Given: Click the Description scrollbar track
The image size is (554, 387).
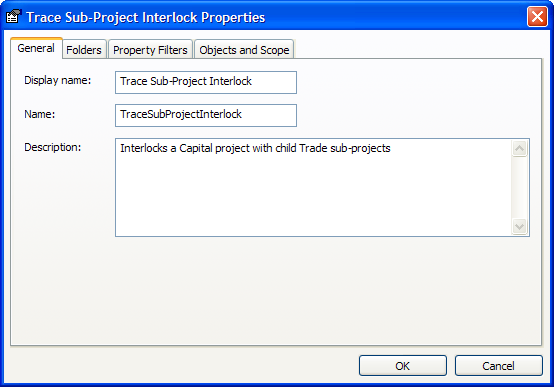Looking at the screenshot, I should pos(519,187).
